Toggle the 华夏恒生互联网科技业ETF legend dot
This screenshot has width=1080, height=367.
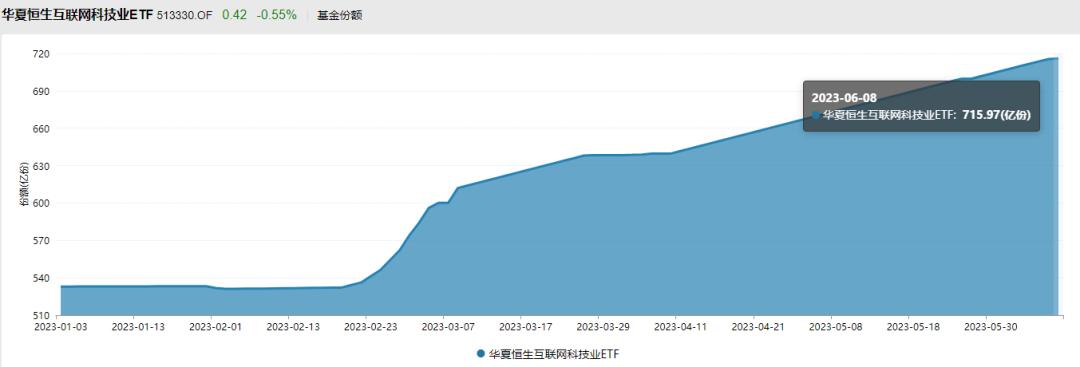coord(480,353)
